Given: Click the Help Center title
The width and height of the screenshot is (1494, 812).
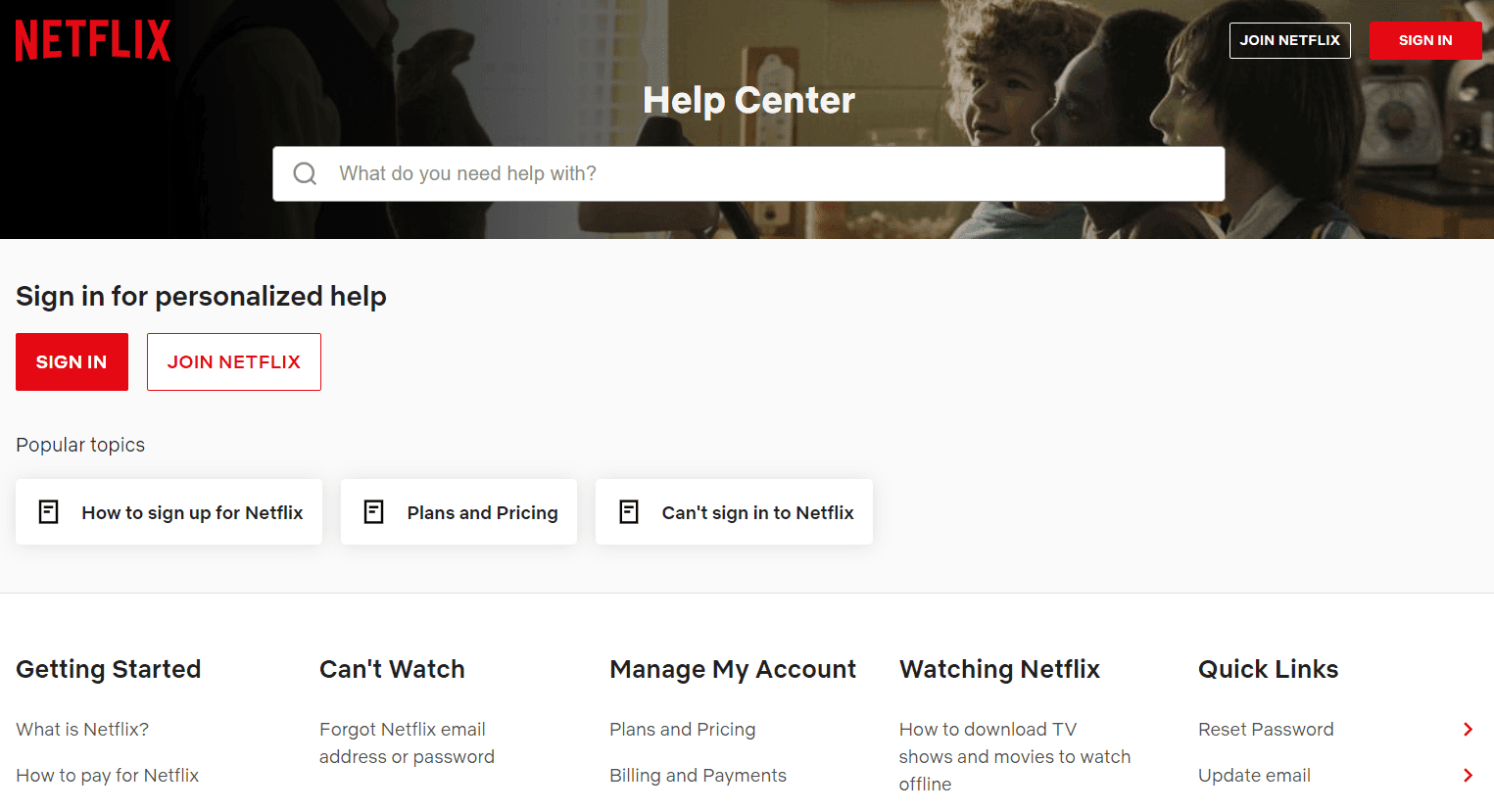Looking at the screenshot, I should click(x=748, y=100).
